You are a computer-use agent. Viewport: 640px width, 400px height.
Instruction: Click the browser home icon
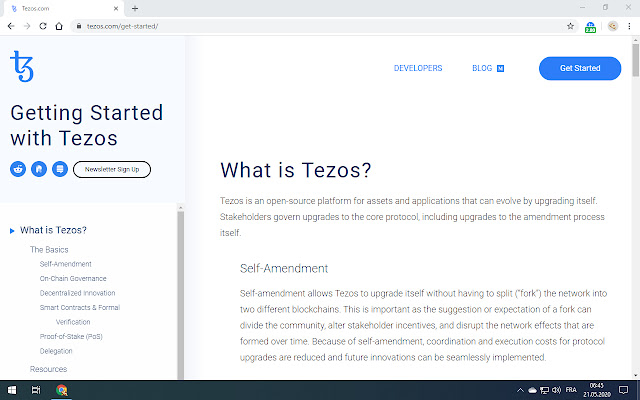tap(59, 26)
